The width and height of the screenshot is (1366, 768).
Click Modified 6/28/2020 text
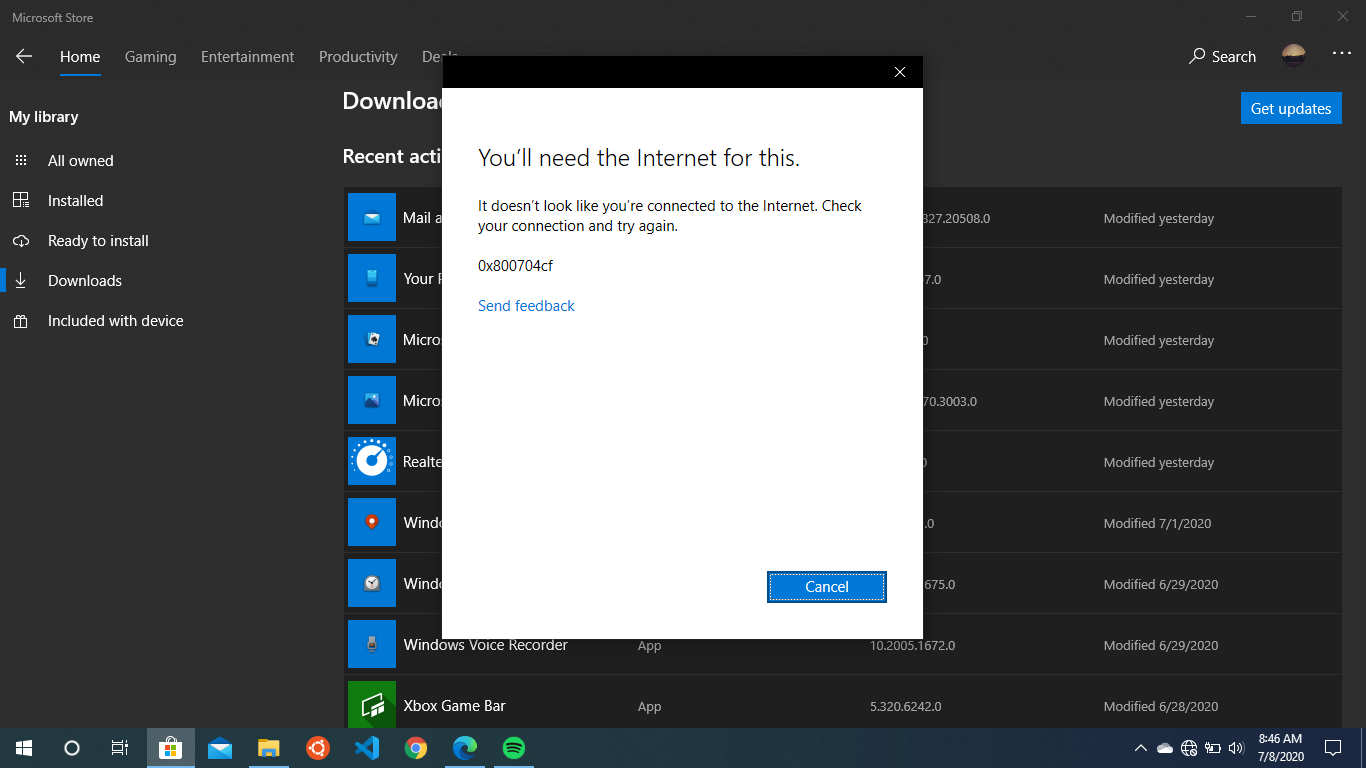pos(1161,706)
